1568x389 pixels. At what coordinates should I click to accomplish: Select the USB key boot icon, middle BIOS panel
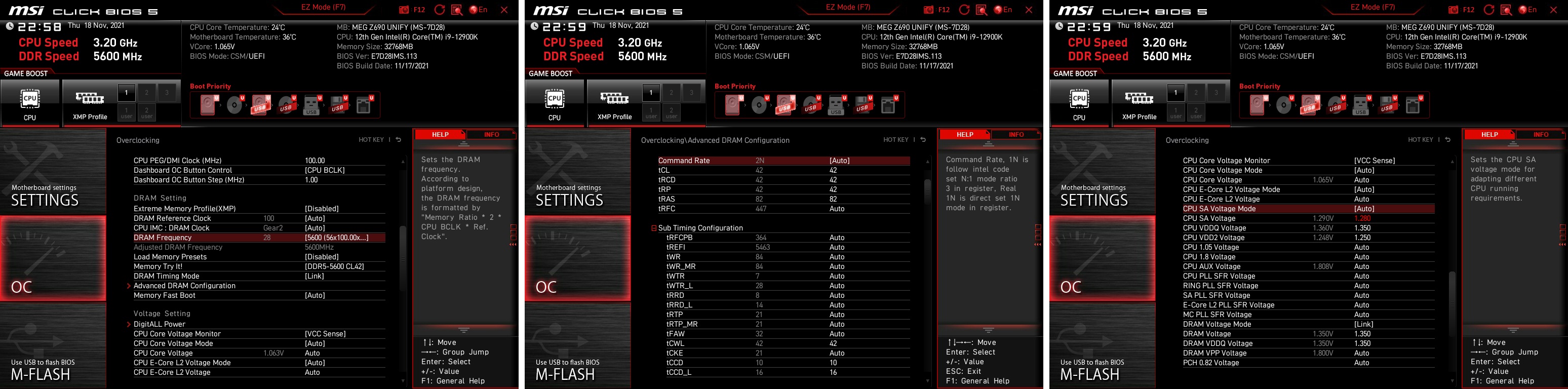pyautogui.click(x=837, y=105)
